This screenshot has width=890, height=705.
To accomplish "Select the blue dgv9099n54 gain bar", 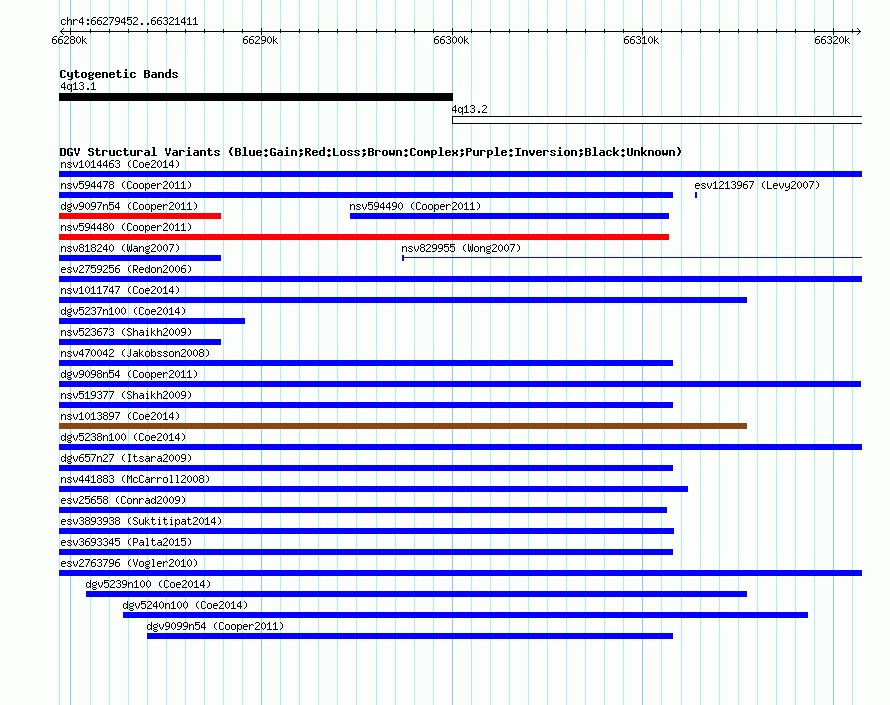I will [x=410, y=636].
